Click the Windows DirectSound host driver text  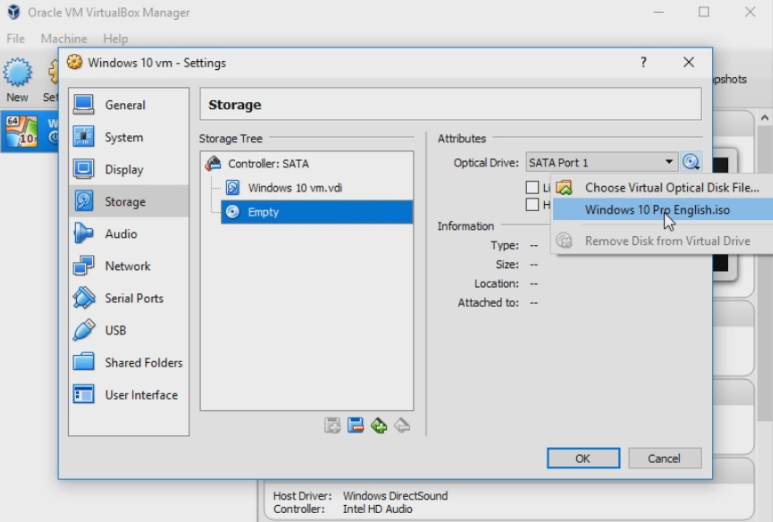point(395,495)
